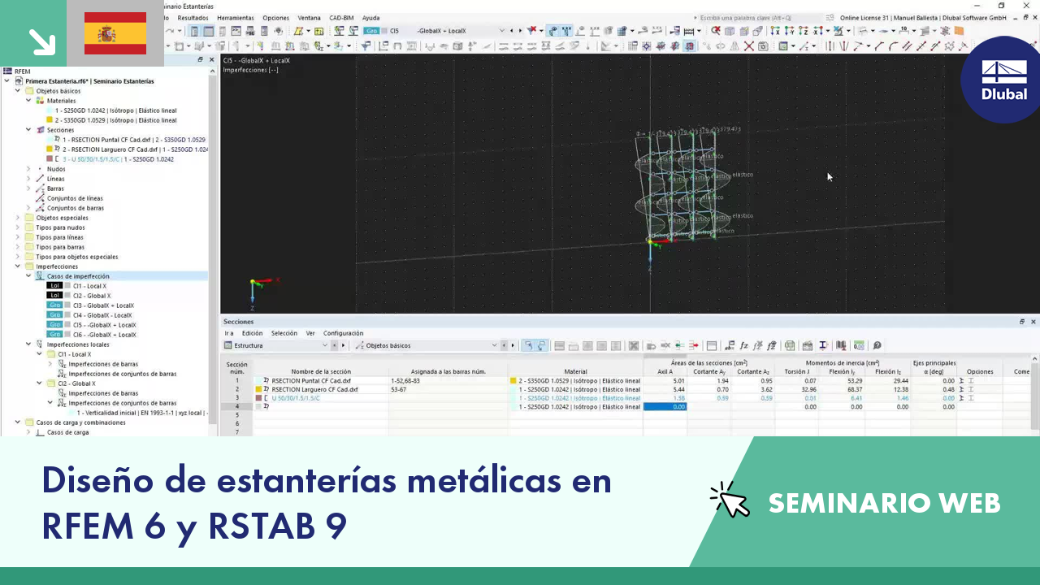Click the yellow color swatch of section 2
Viewport: 1040px width, 585px height.
pos(259,389)
